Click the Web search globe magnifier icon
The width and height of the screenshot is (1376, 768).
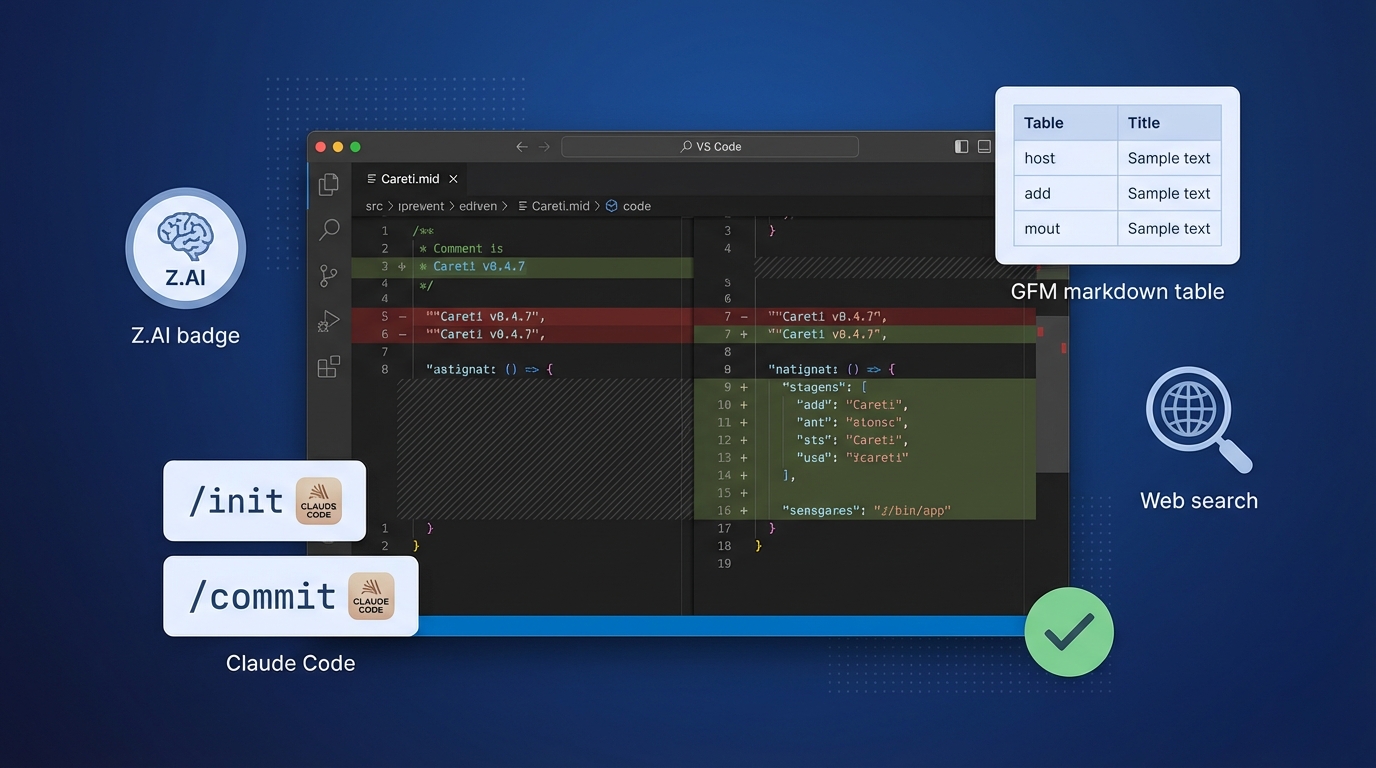click(1197, 418)
